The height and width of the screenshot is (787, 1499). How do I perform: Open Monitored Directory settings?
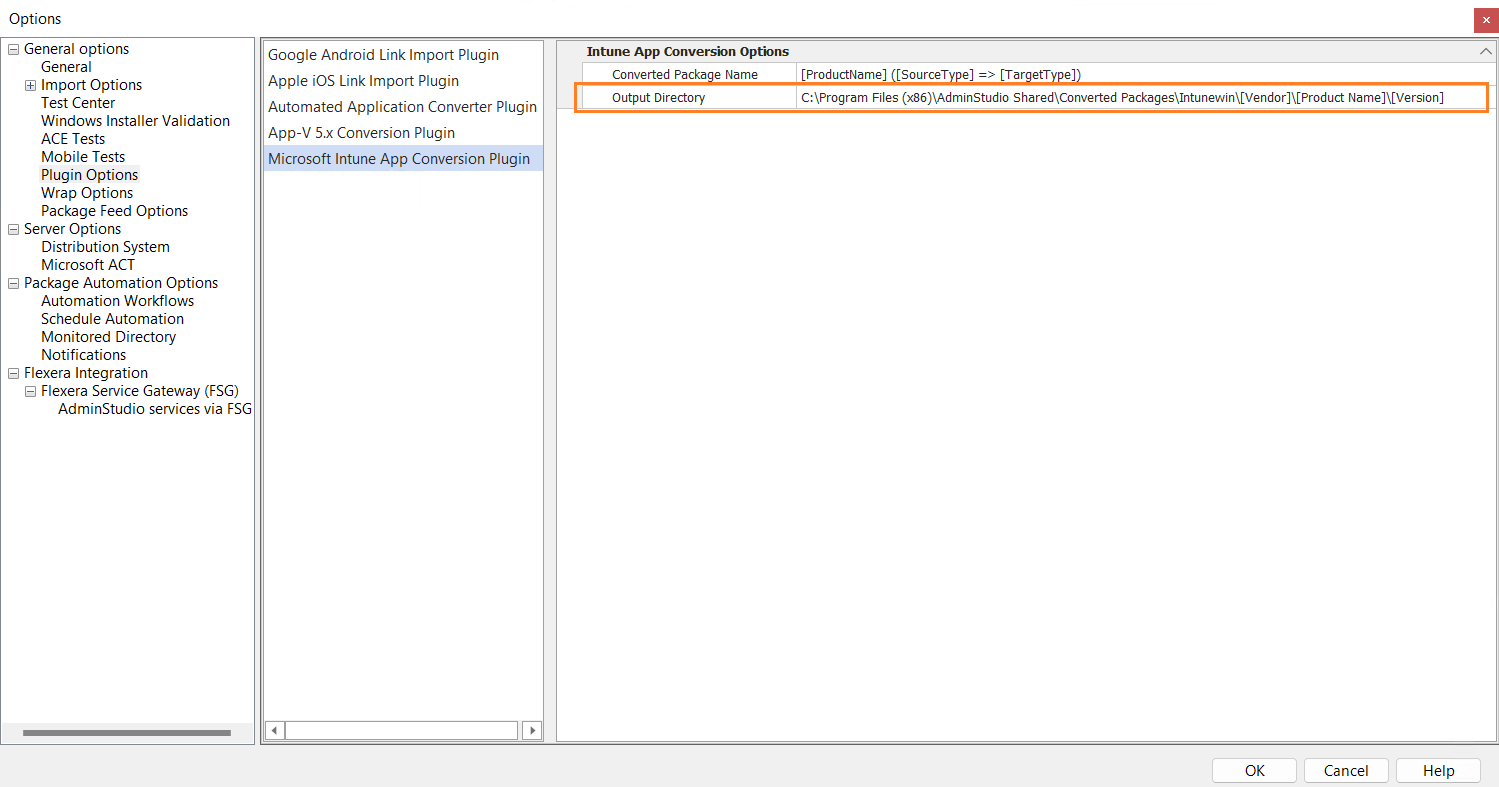click(x=108, y=337)
